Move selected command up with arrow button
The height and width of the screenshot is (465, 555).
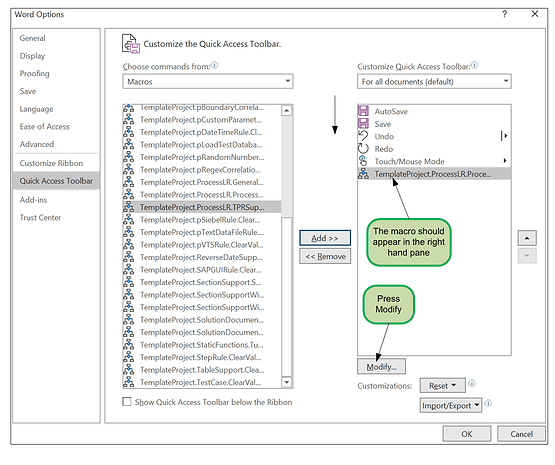[527, 238]
